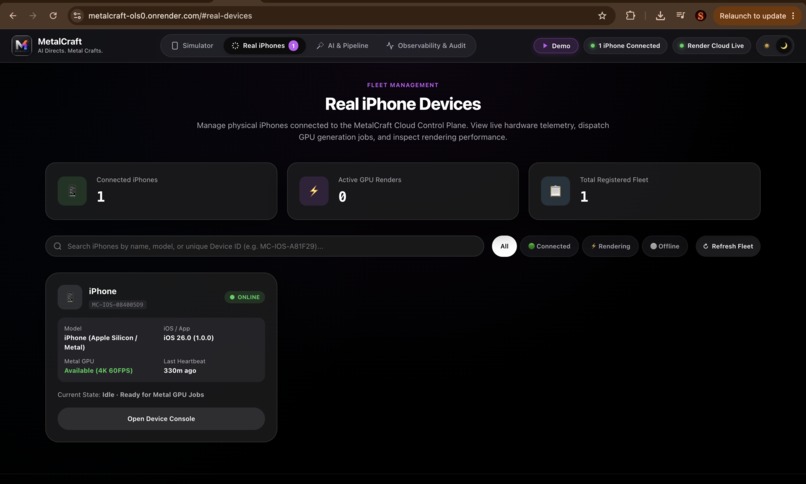Open site info icon in address bar

pyautogui.click(x=77, y=16)
